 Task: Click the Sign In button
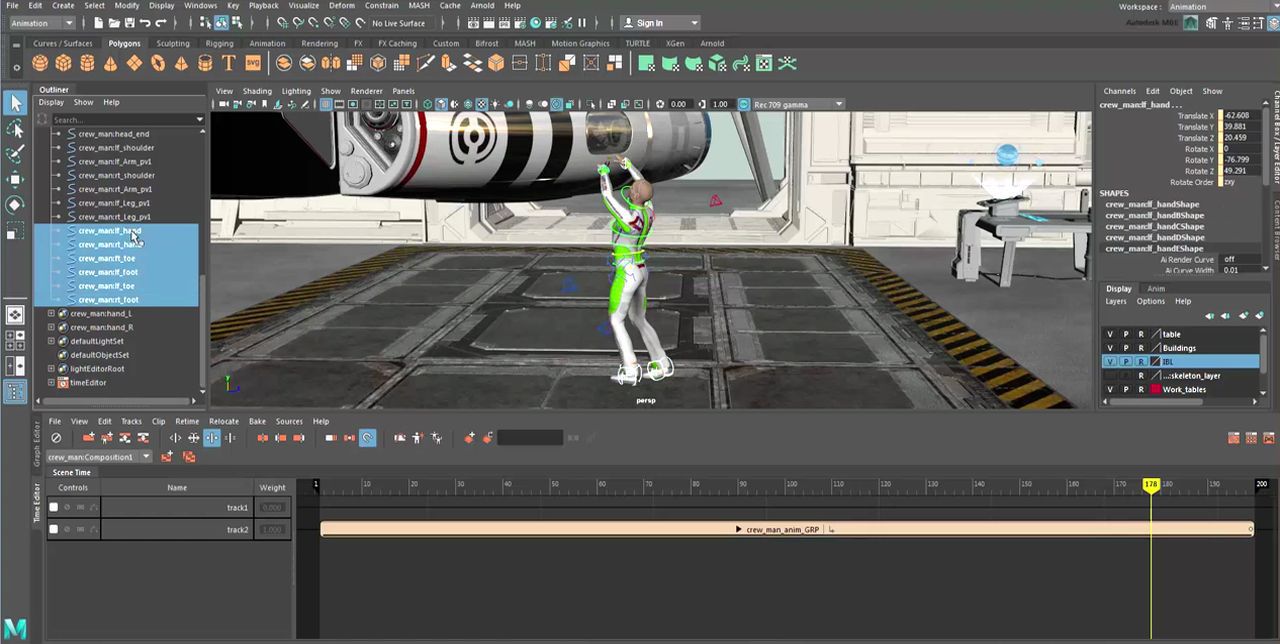[x=659, y=23]
